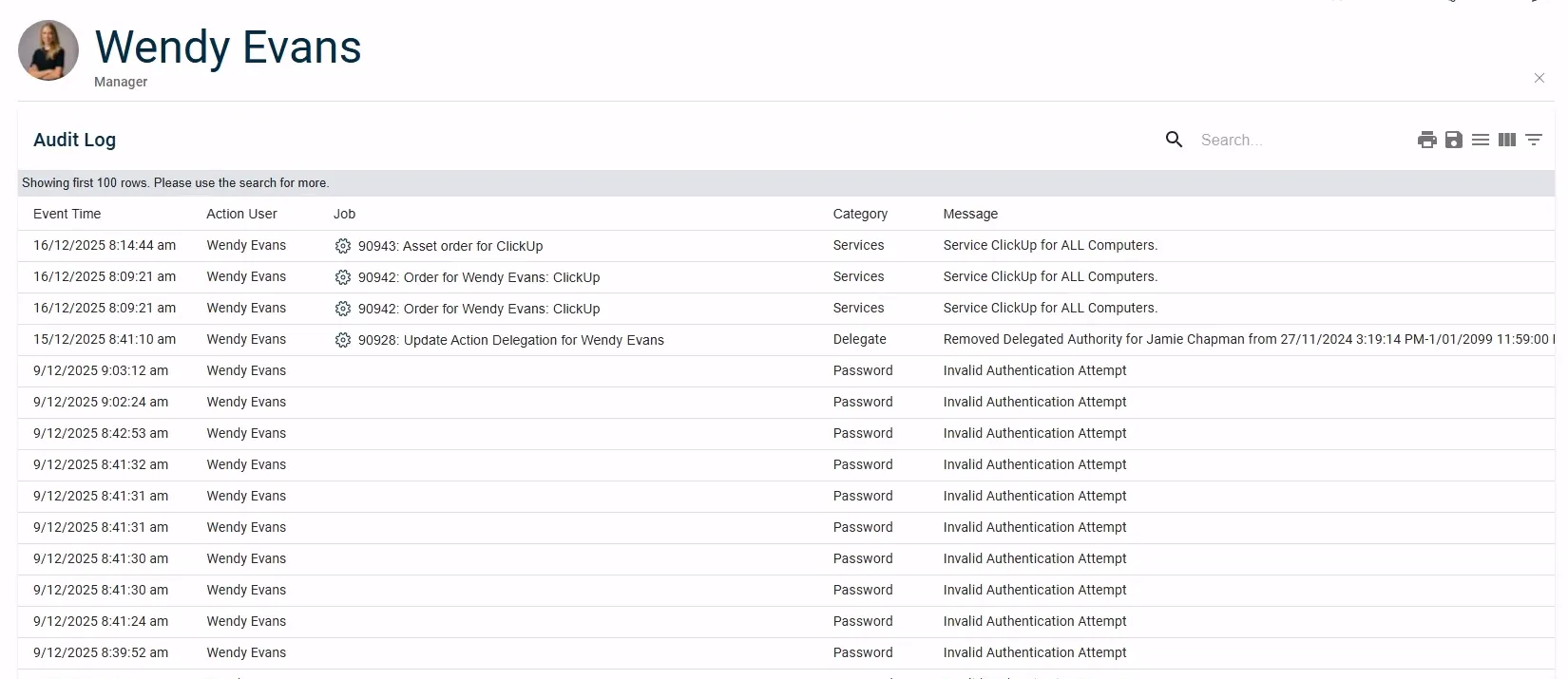The image size is (1568, 679).
Task: Open job 90943: Asset order for ClickUp
Action: pyautogui.click(x=450, y=246)
